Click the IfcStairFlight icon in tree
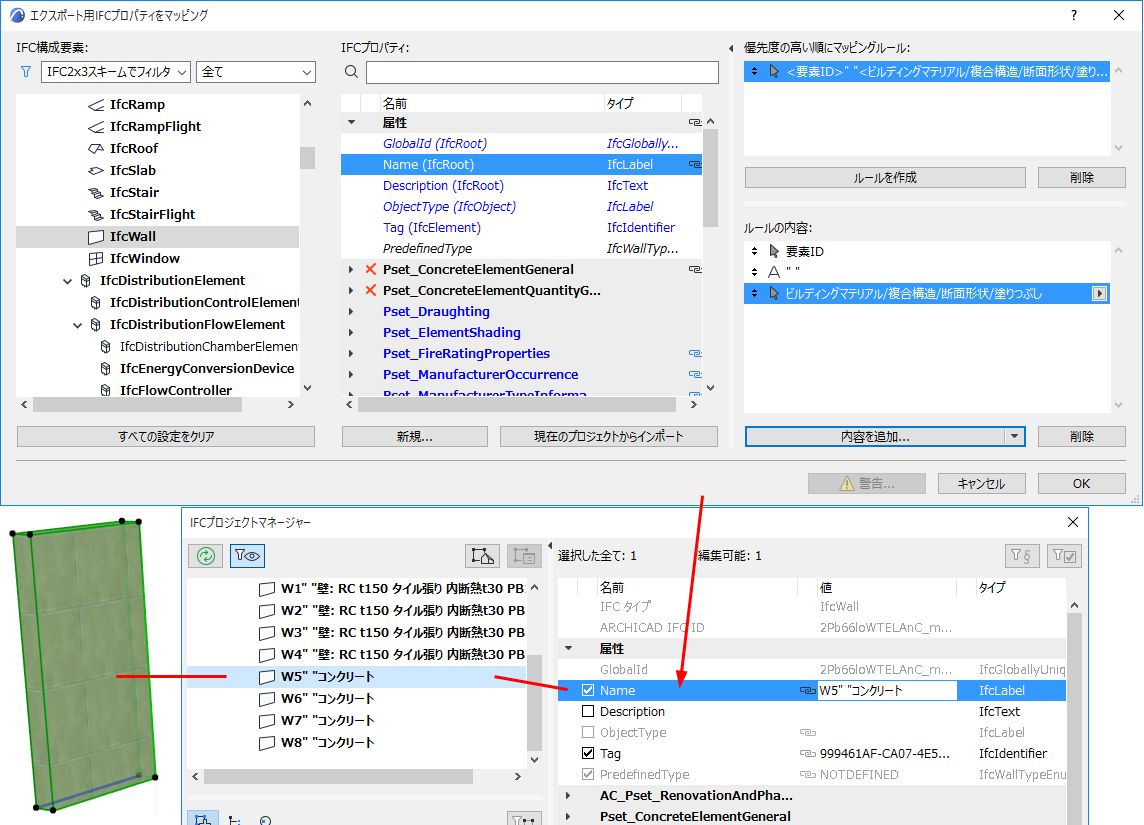1144x825 pixels. click(x=96, y=214)
